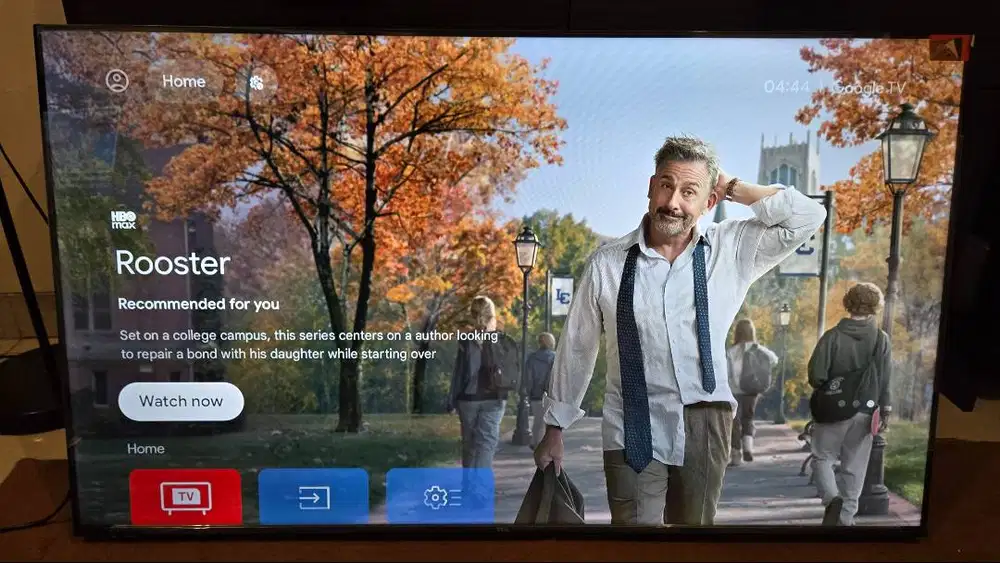Open the red Live TV tile
This screenshot has height=563, width=1000.
(186, 497)
